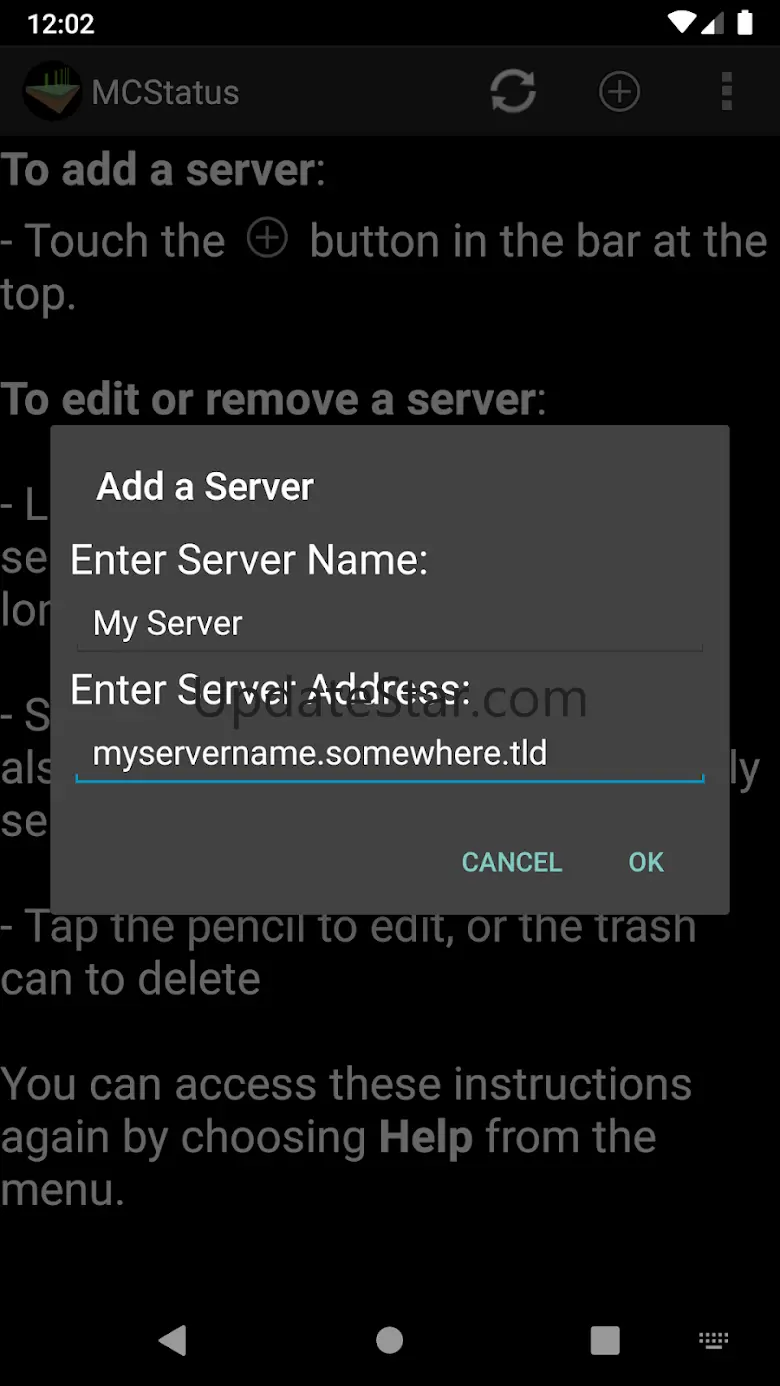Tap the battery status icon
Image resolution: width=780 pixels, height=1386 pixels.
point(744,22)
